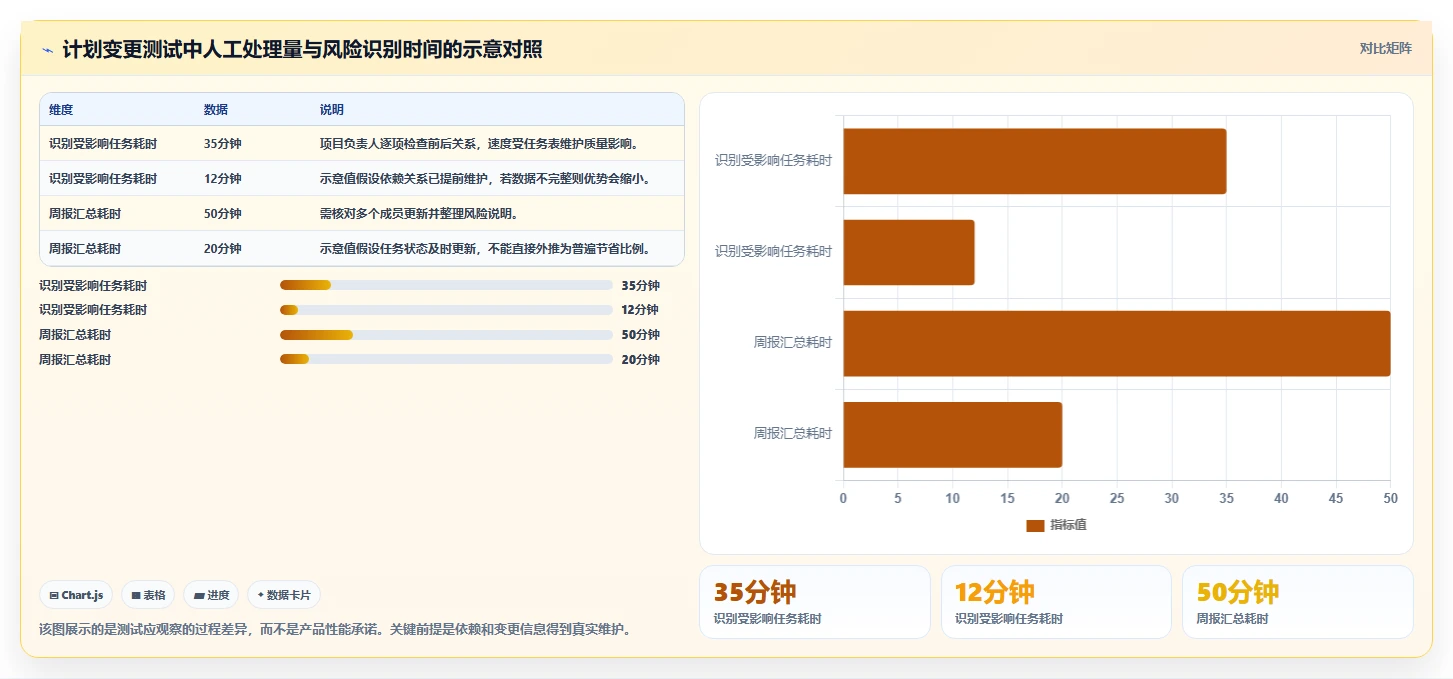Click the description starting with 示意值假设任务状态
The width and height of the screenshot is (1453, 679).
tap(486, 249)
